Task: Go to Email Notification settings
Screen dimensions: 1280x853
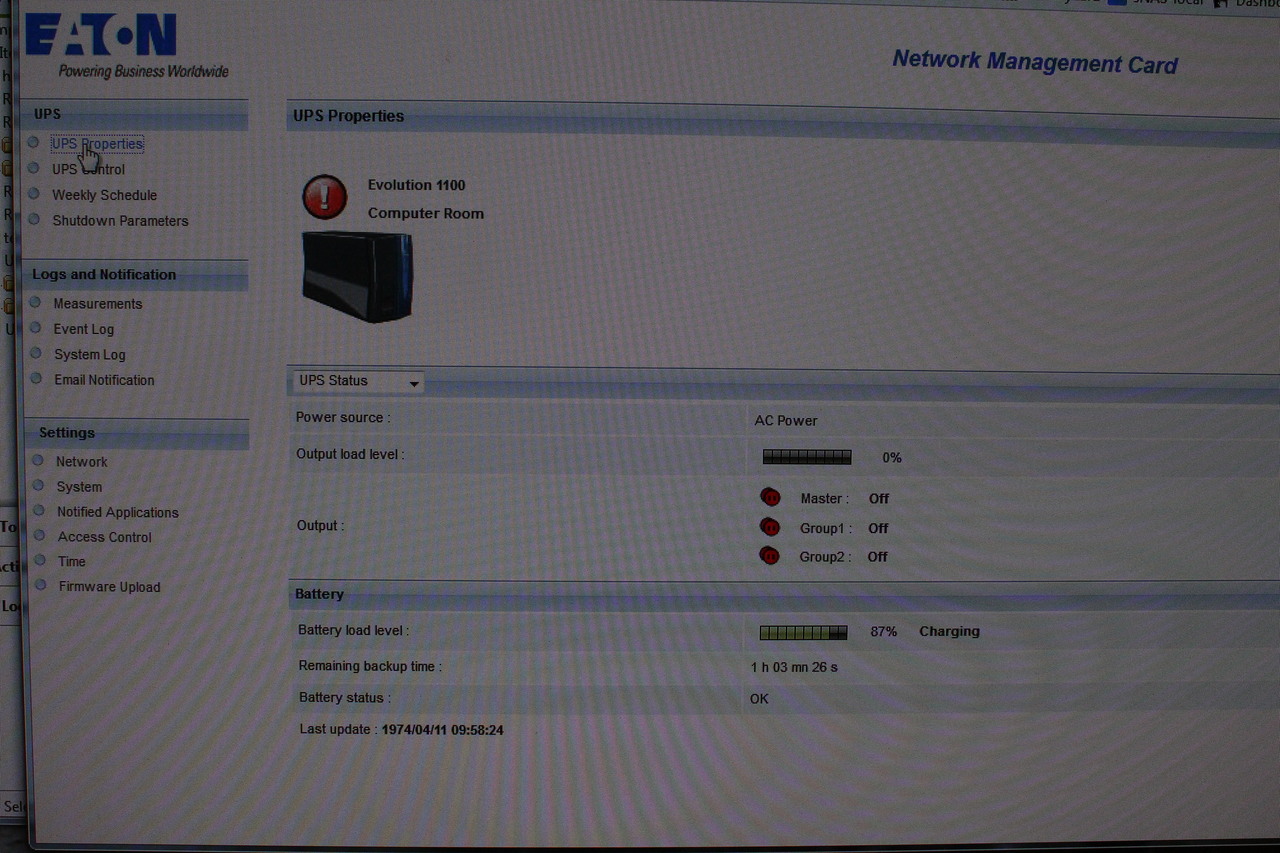Action: pos(104,380)
